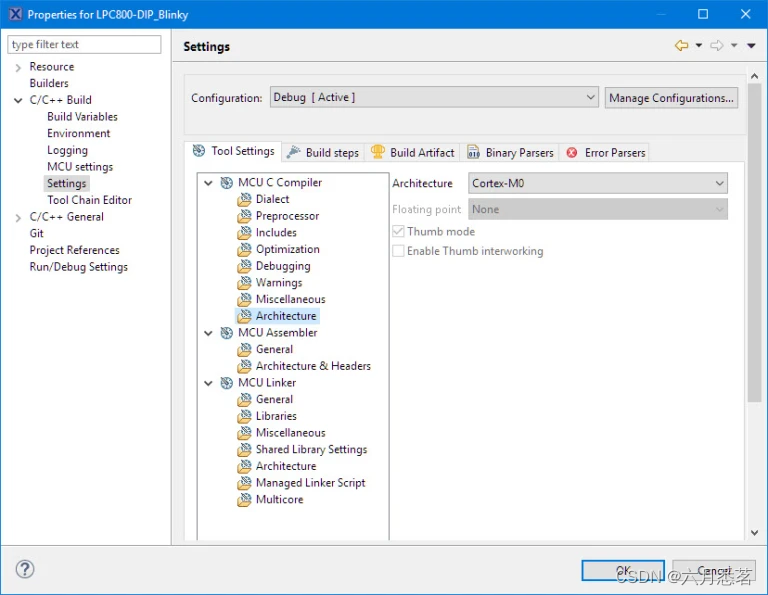Click the Debugging option folder icon

point(244,266)
